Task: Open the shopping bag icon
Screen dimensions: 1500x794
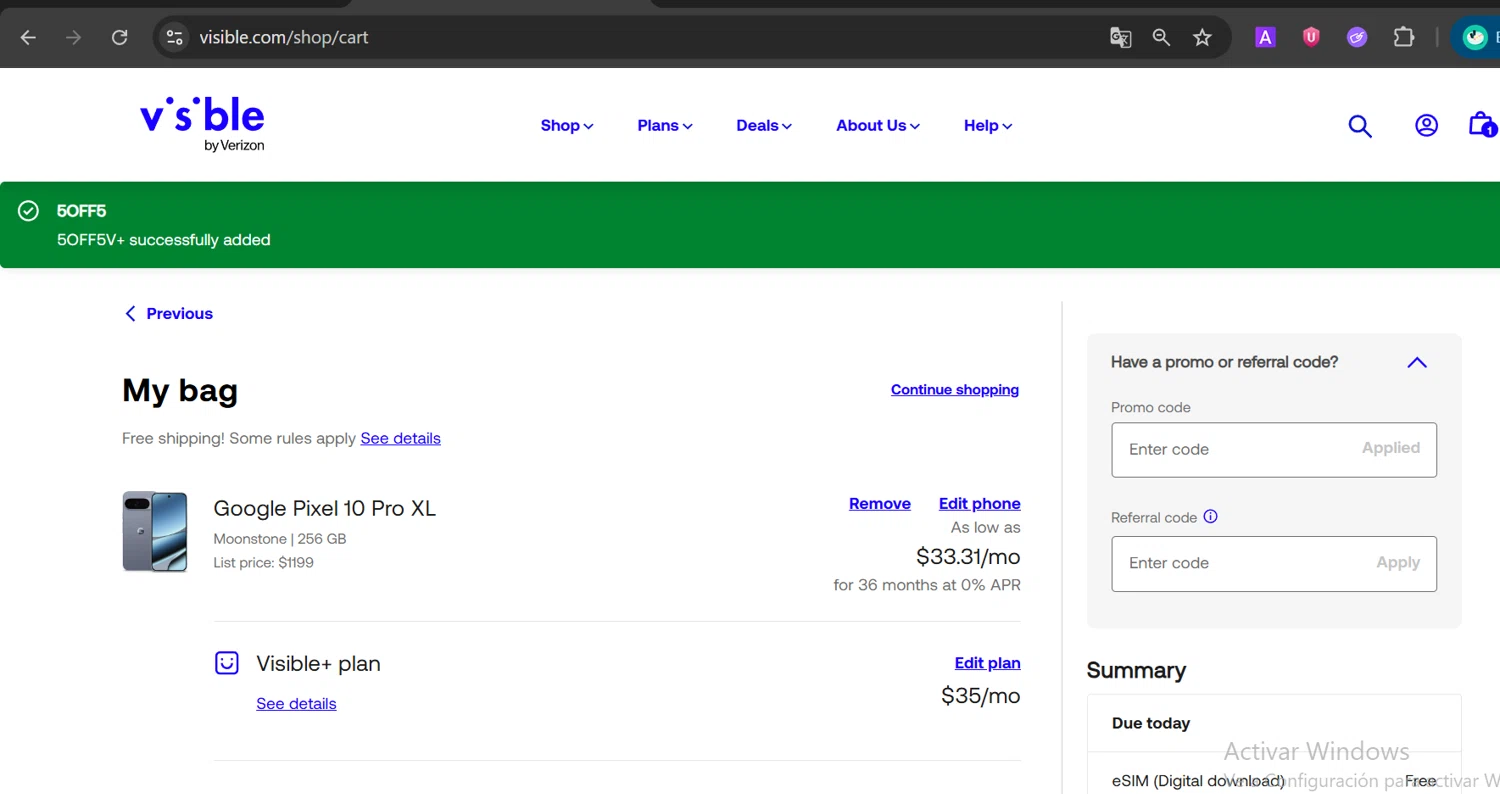Action: pyautogui.click(x=1480, y=125)
